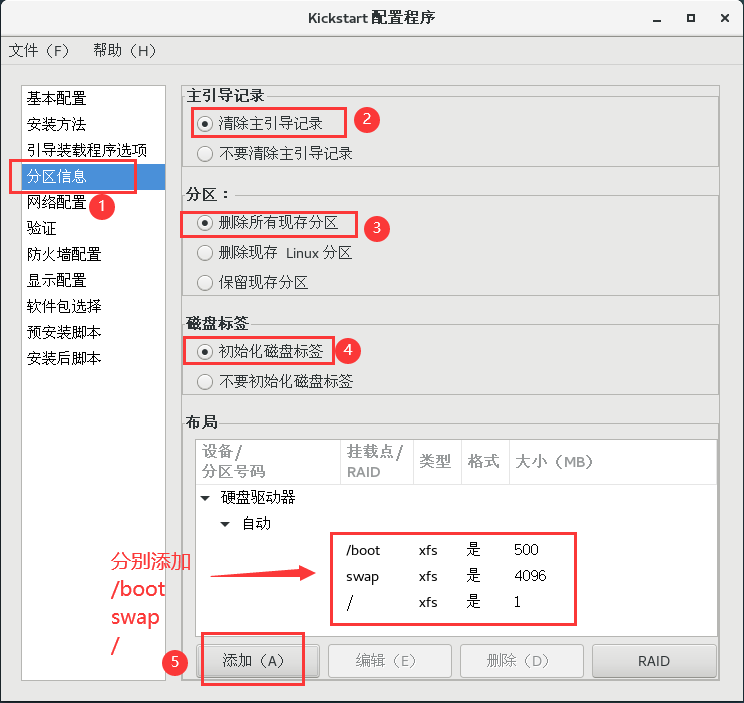Switch to 显示配置 section
744x703 pixels.
click(93, 280)
